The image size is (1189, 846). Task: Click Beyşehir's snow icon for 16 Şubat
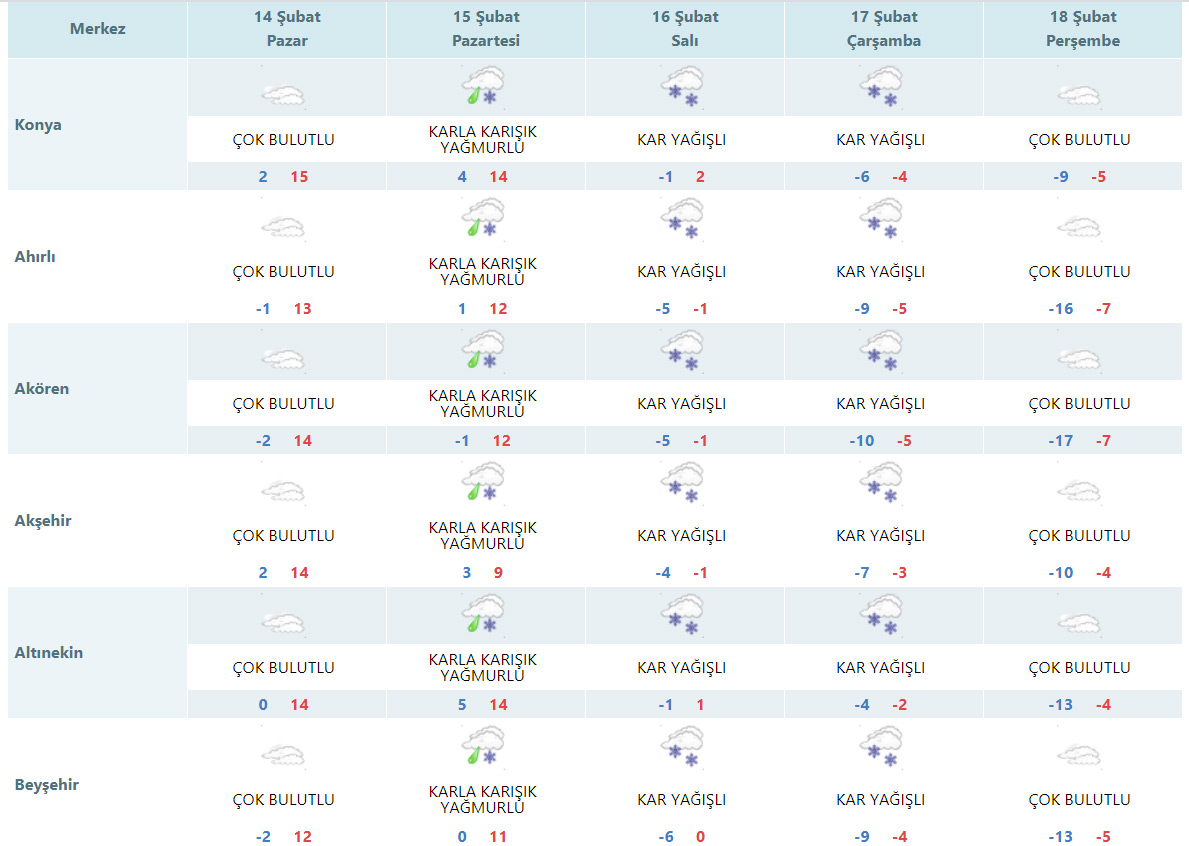coord(682,747)
